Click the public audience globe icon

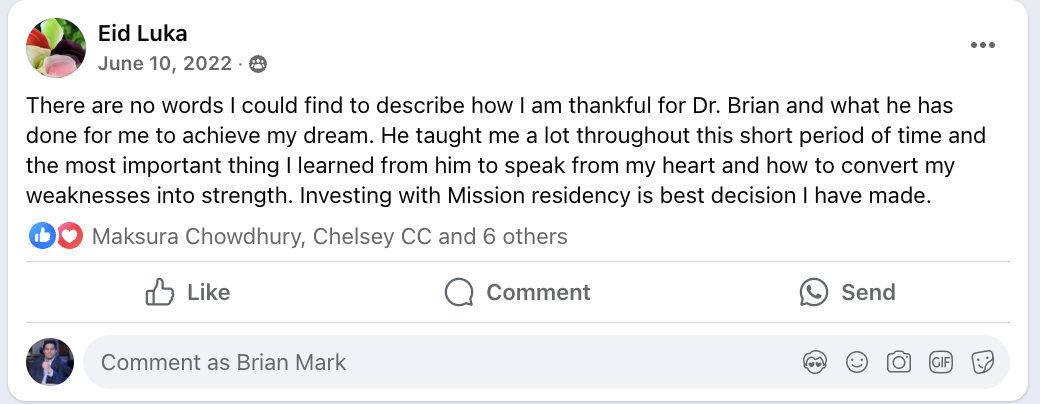[x=258, y=64]
